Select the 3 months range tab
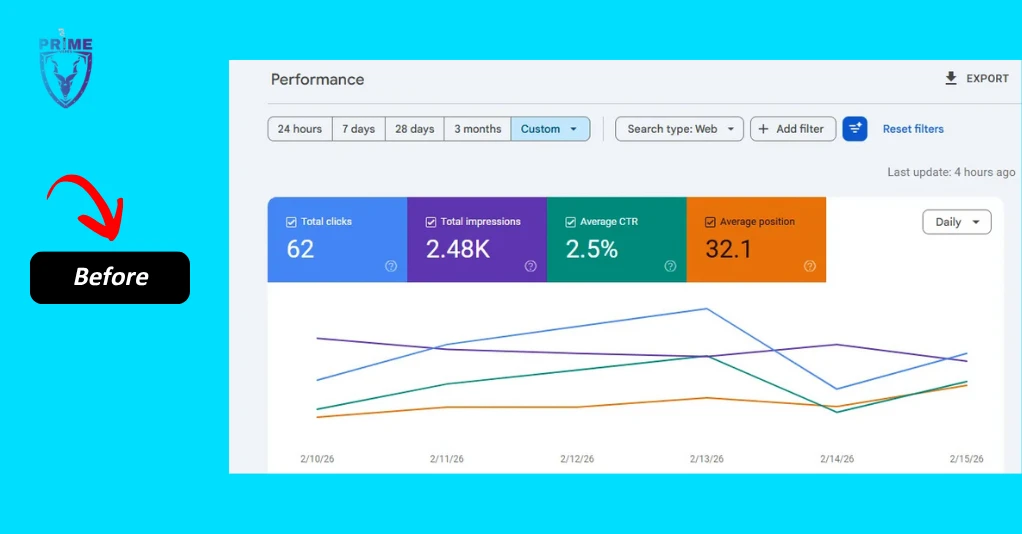This screenshot has width=1022, height=534. tap(478, 129)
